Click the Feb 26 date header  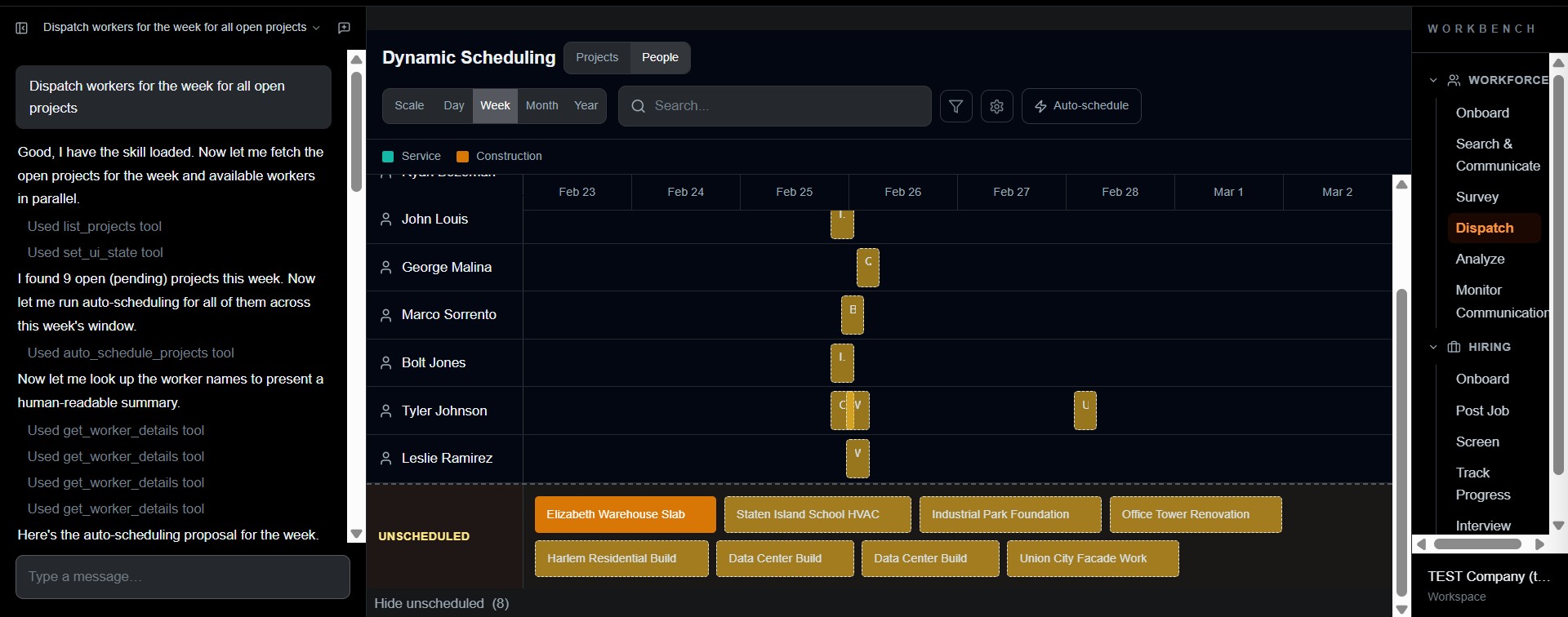pyautogui.click(x=902, y=192)
